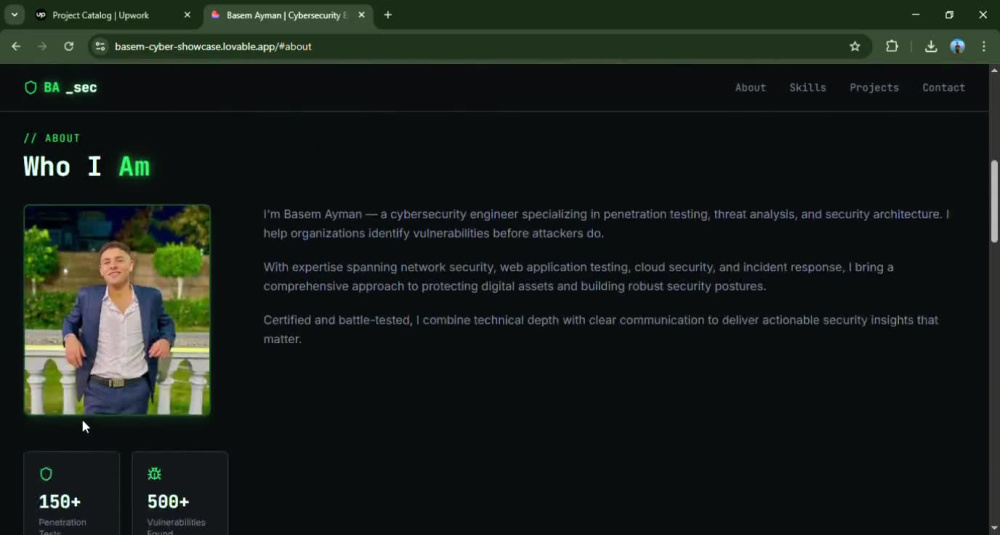Open the About navigation link
The image size is (1000, 535).
click(750, 88)
